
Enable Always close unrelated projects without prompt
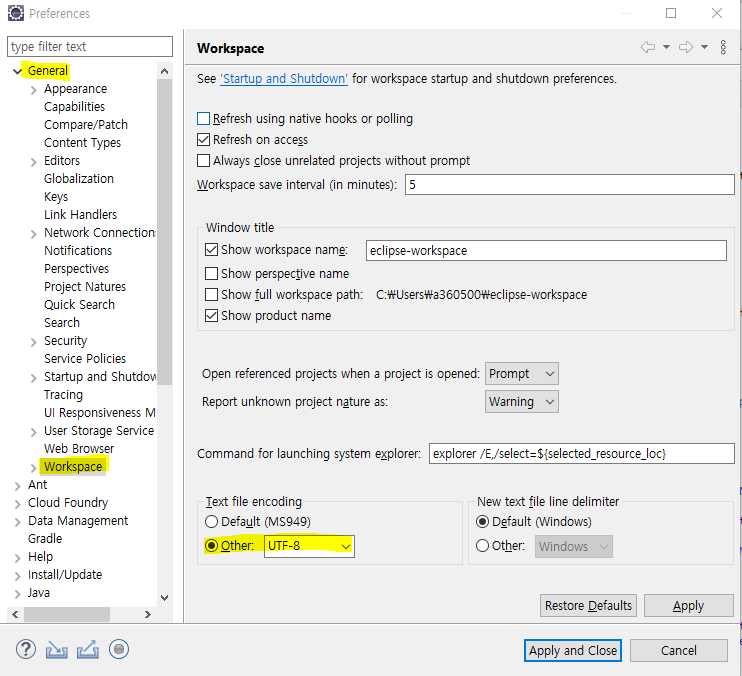pos(203,161)
